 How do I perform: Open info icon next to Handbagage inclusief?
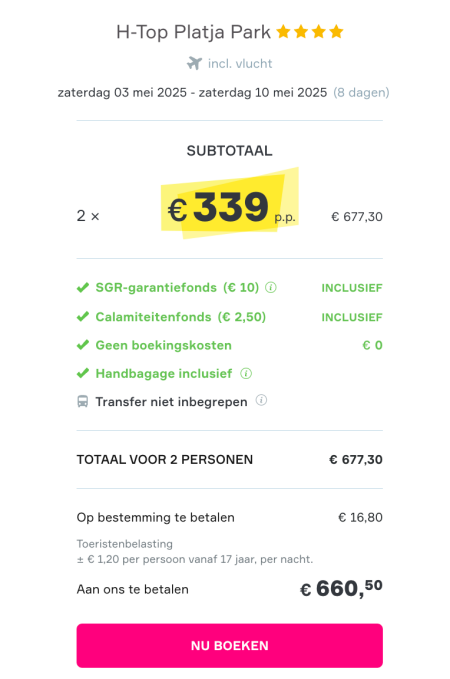tap(246, 373)
